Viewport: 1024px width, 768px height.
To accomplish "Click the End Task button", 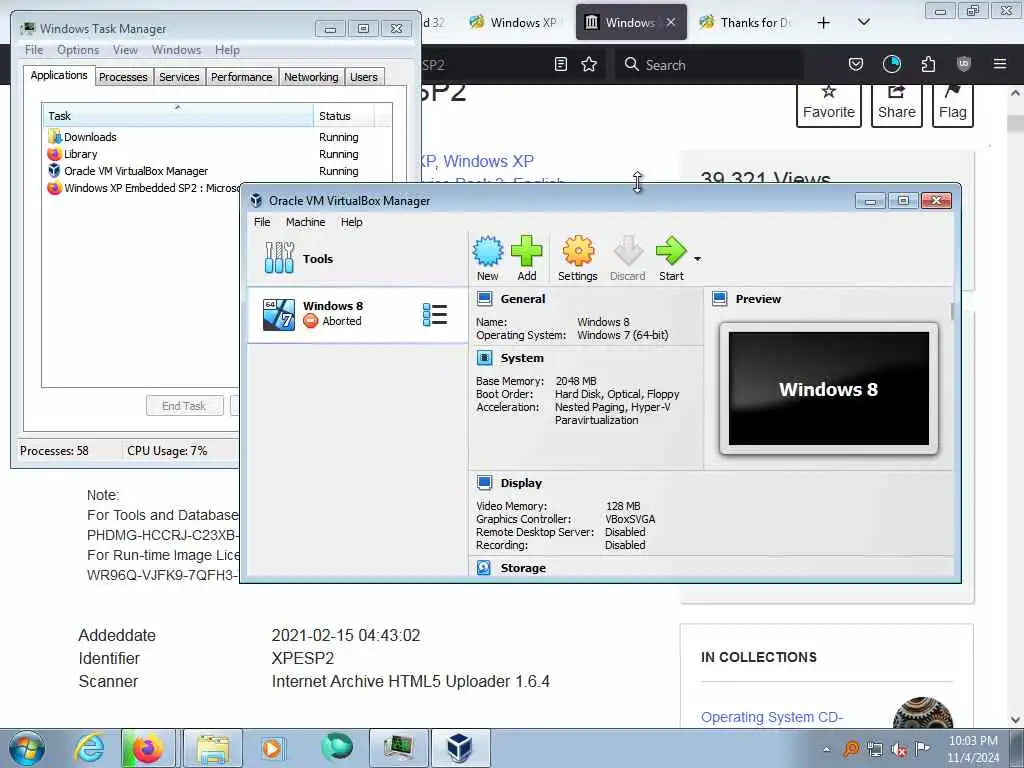I will pyautogui.click(x=185, y=406).
